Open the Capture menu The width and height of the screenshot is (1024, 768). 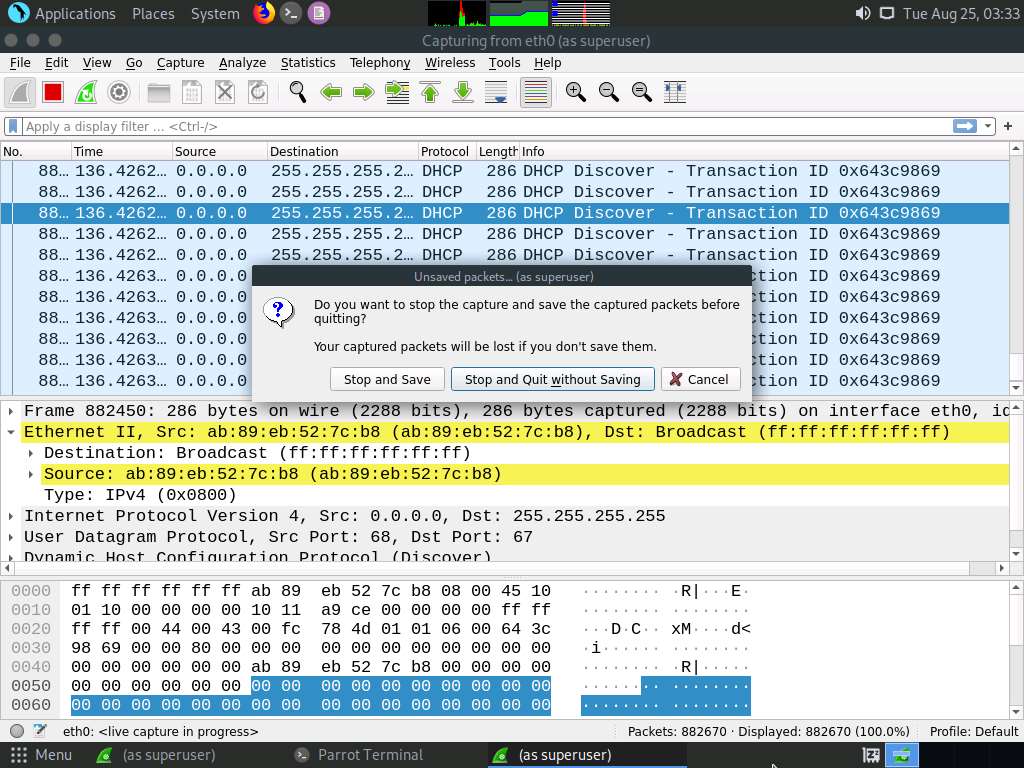(x=180, y=63)
